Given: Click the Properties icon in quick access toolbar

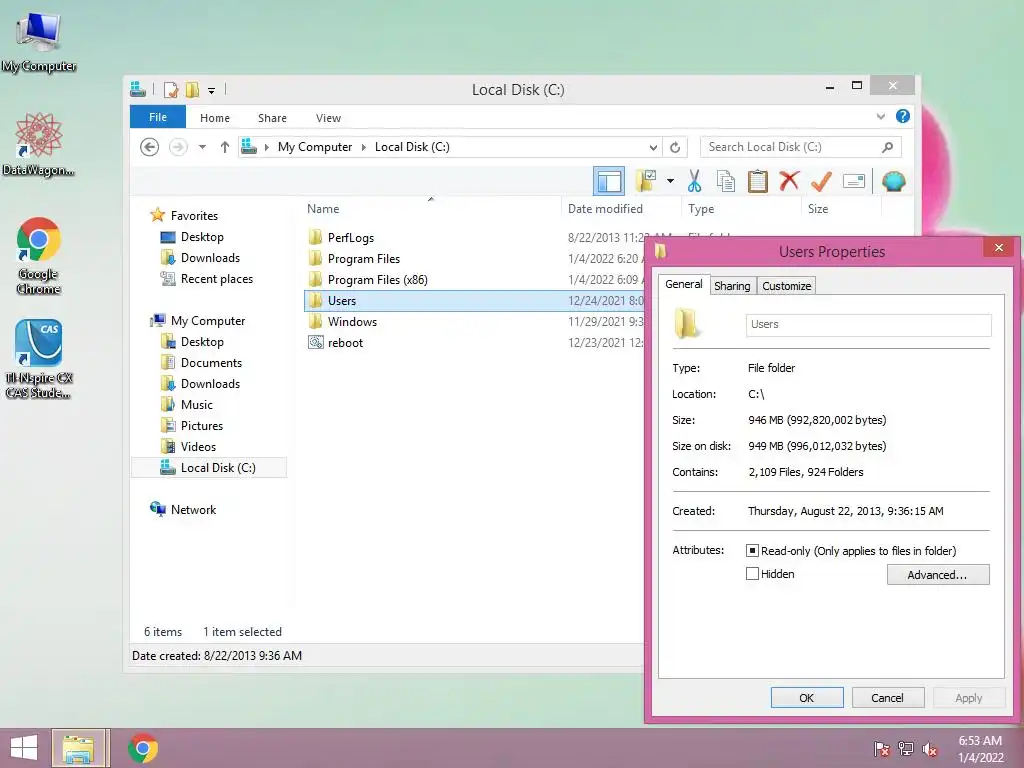Looking at the screenshot, I should click(x=170, y=89).
